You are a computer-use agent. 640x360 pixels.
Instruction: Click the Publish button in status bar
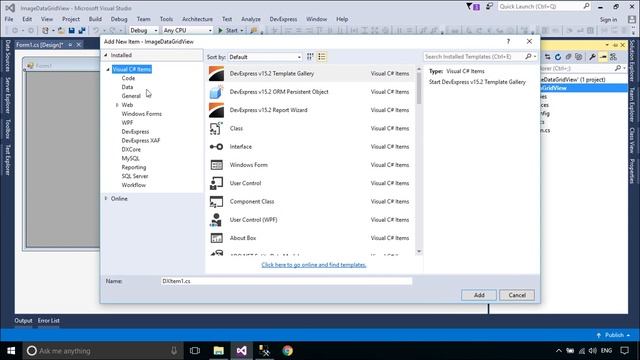click(x=613, y=335)
